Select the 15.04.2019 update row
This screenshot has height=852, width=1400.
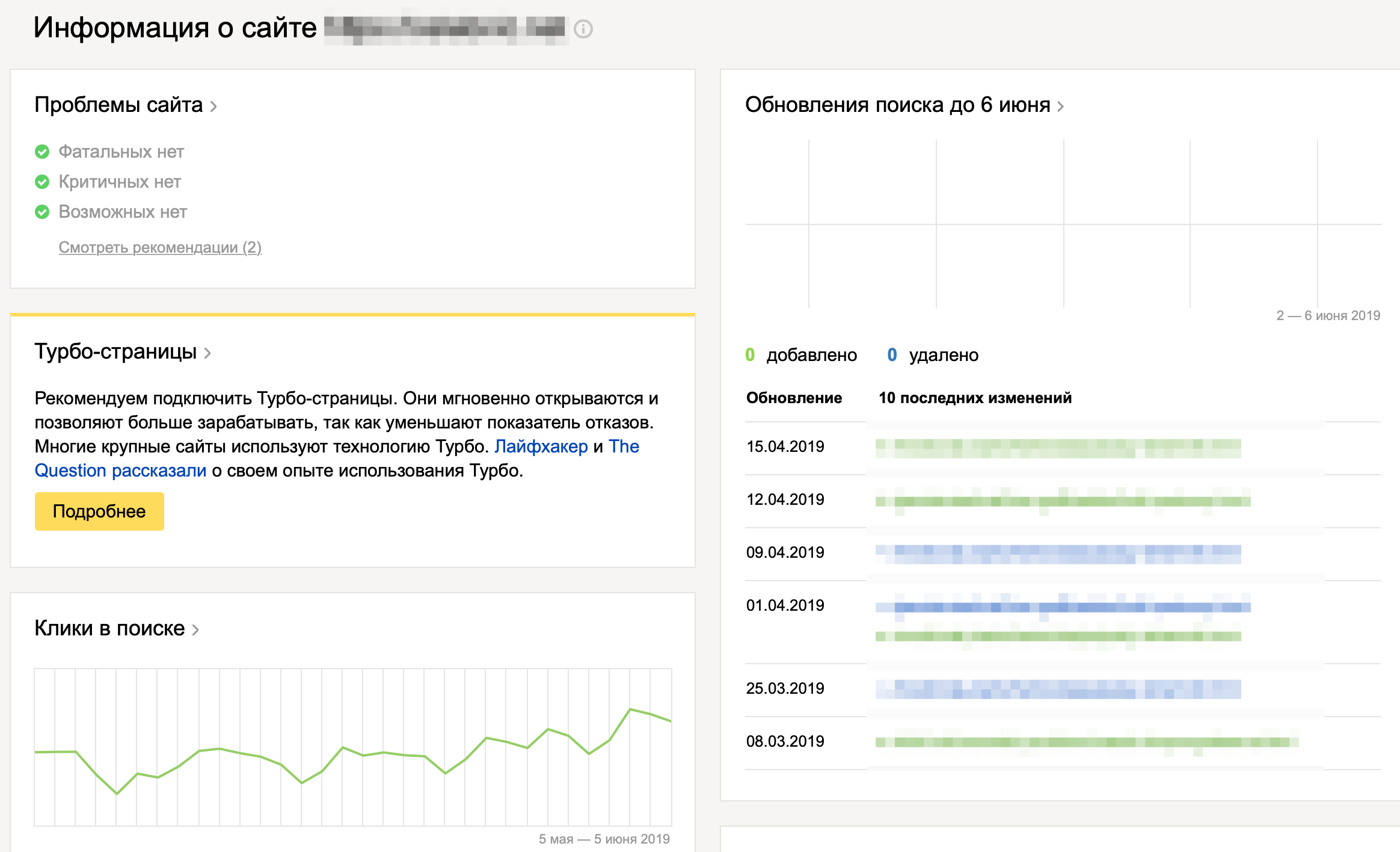785,446
